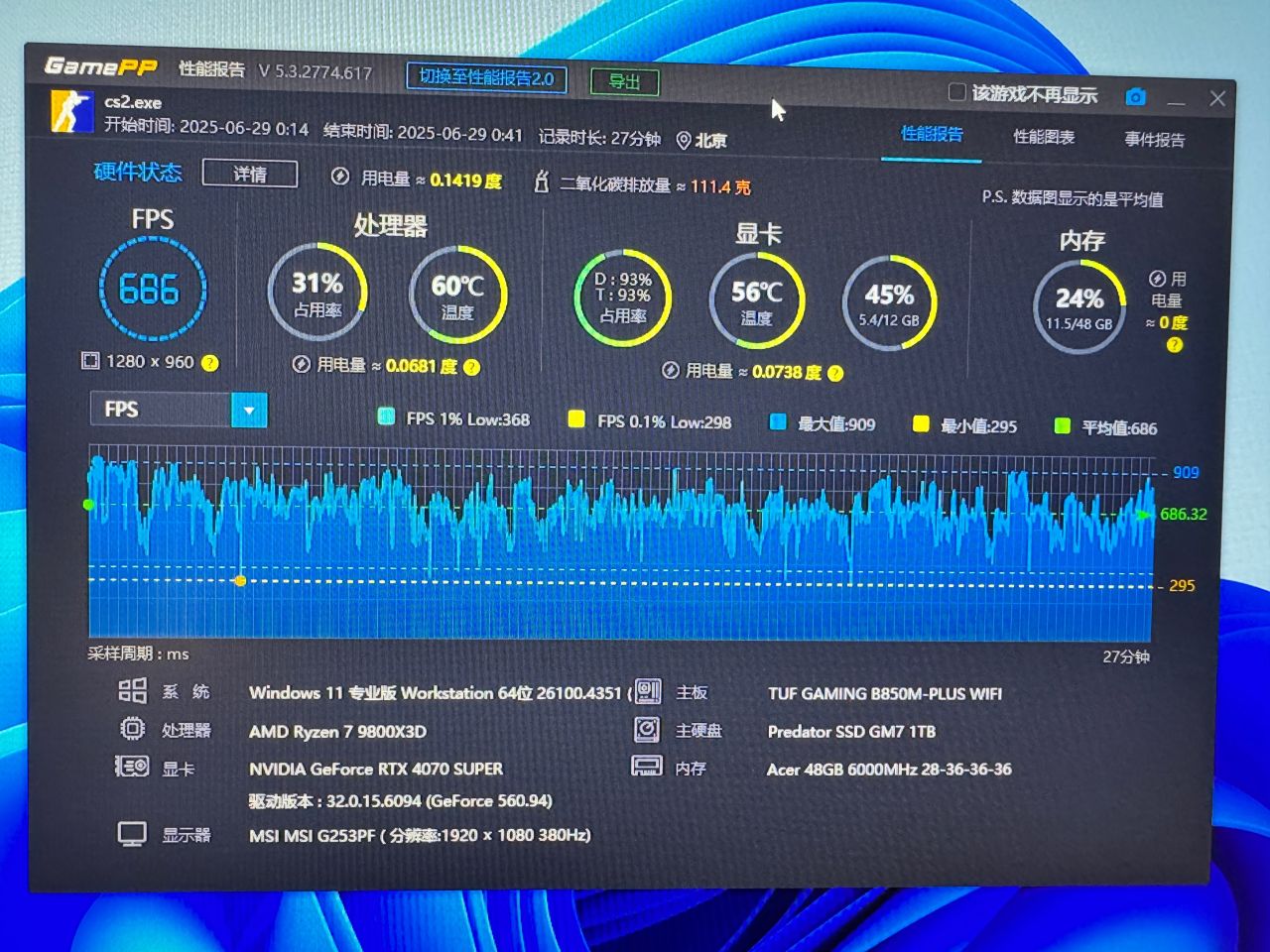This screenshot has height=952, width=1270.
Task: Click the 导出 export button
Action: [625, 81]
